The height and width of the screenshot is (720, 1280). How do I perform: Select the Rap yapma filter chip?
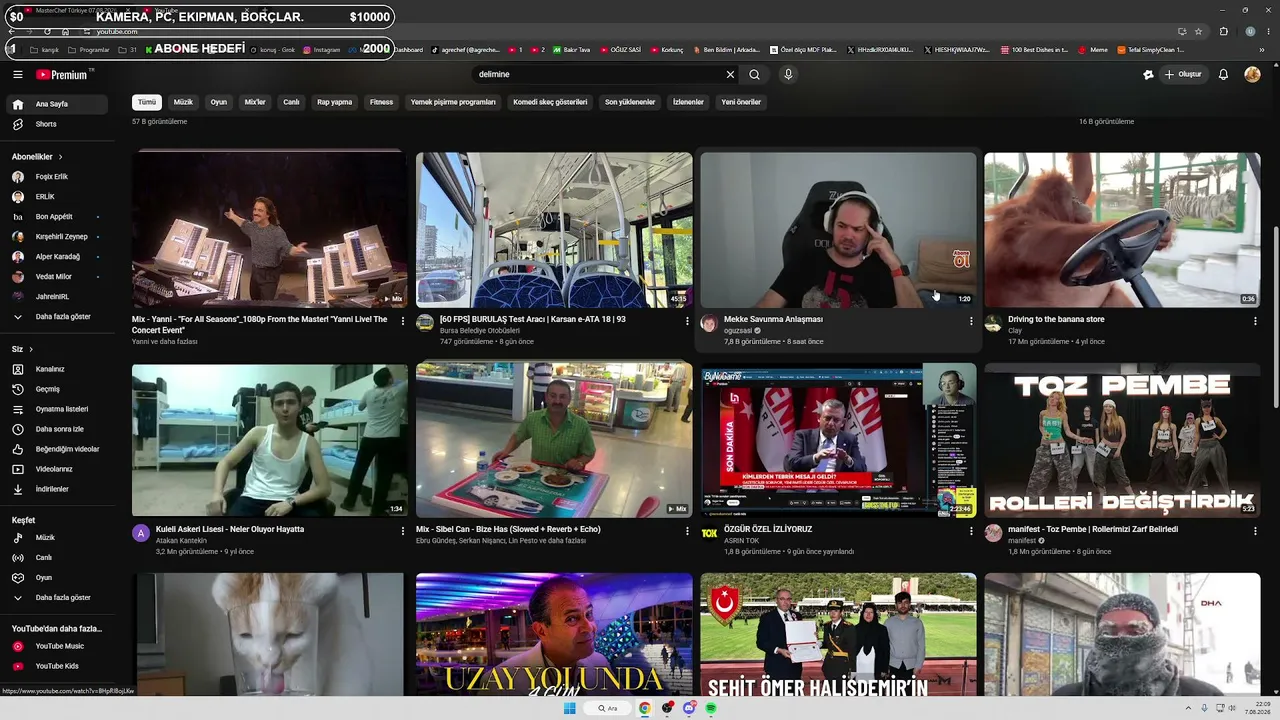(x=334, y=102)
